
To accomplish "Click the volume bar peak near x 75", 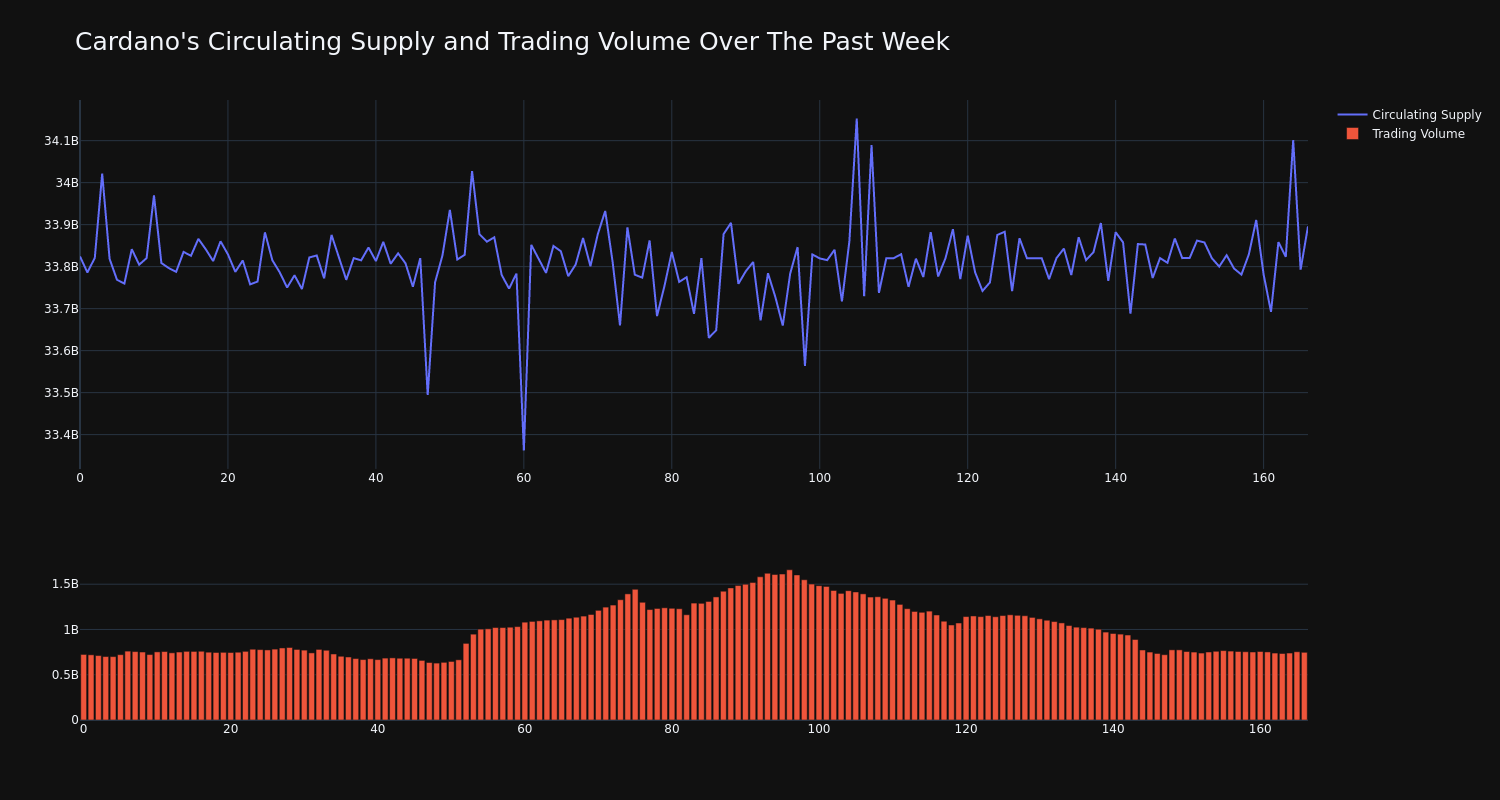I will pos(635,655).
